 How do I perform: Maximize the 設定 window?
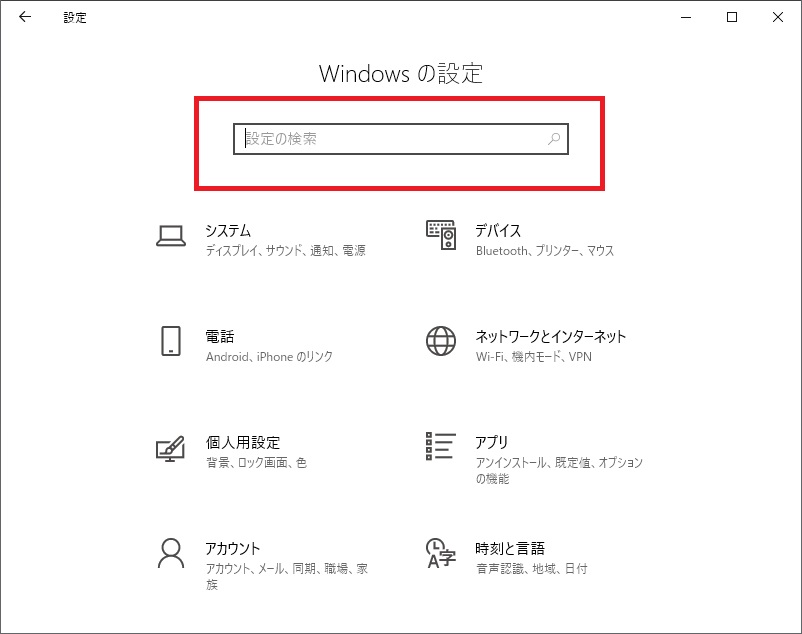tap(732, 17)
